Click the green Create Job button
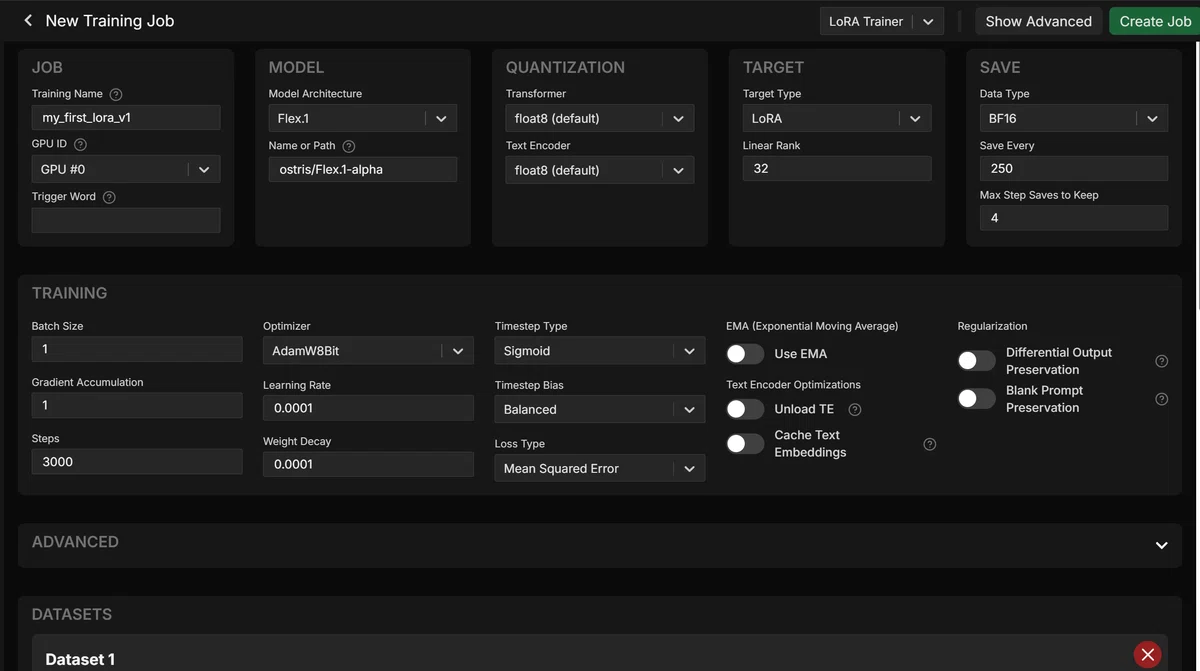Image resolution: width=1200 pixels, height=671 pixels. (1155, 21)
